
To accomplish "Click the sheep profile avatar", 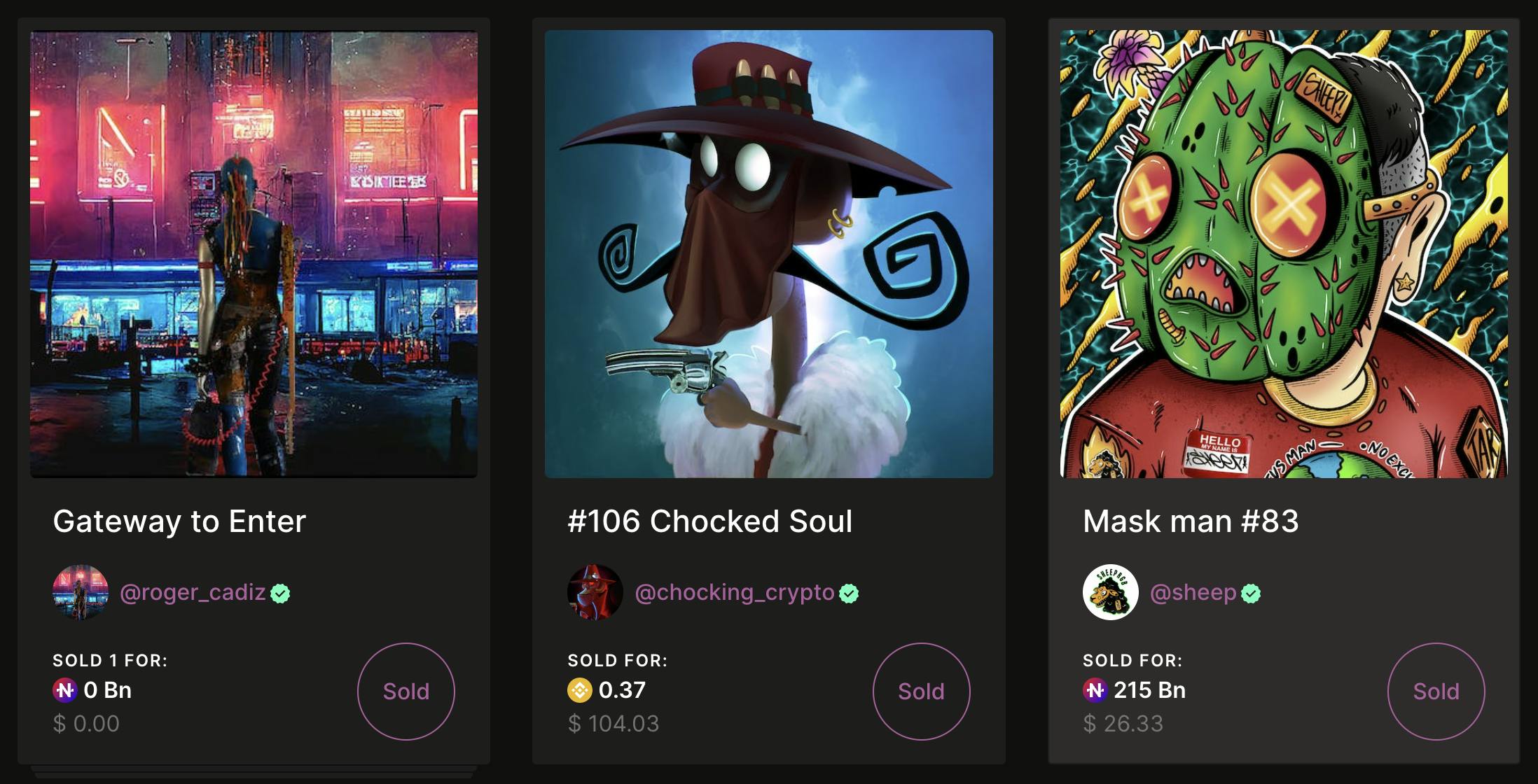I will click(x=1111, y=592).
